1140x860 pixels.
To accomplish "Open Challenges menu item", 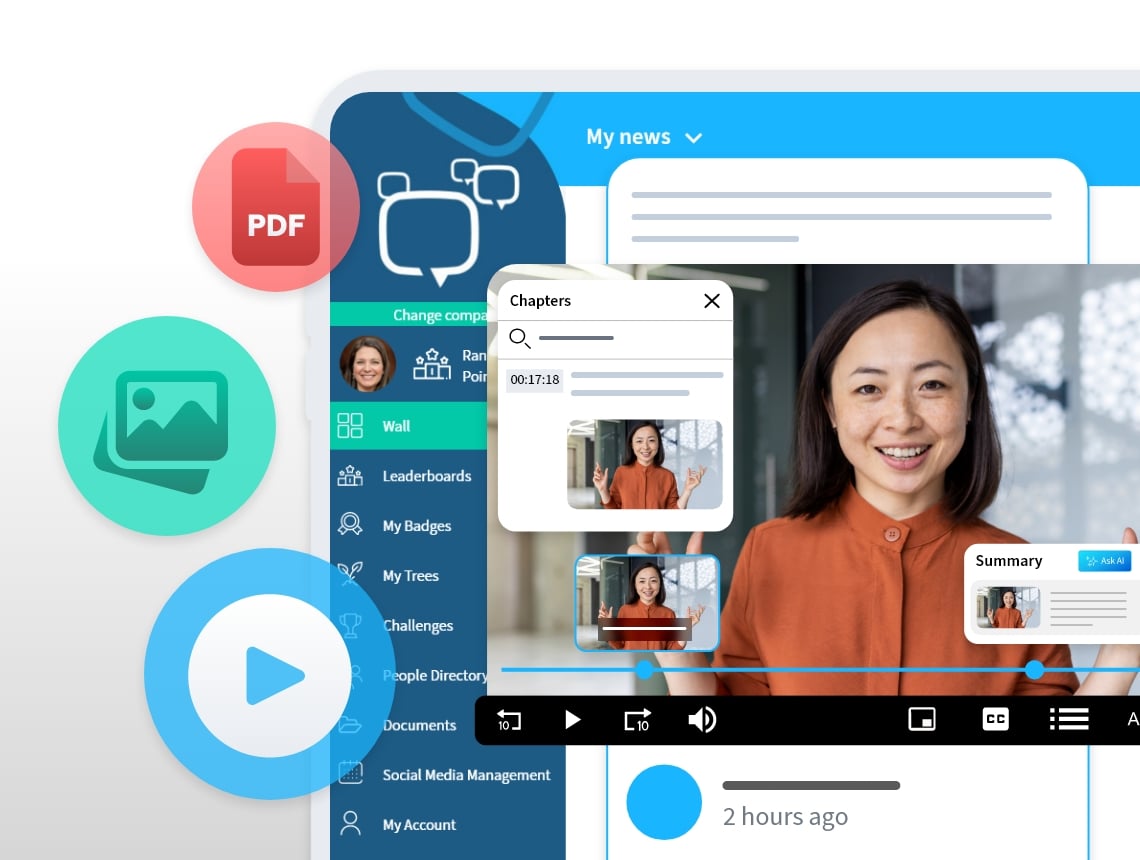I will [418, 625].
